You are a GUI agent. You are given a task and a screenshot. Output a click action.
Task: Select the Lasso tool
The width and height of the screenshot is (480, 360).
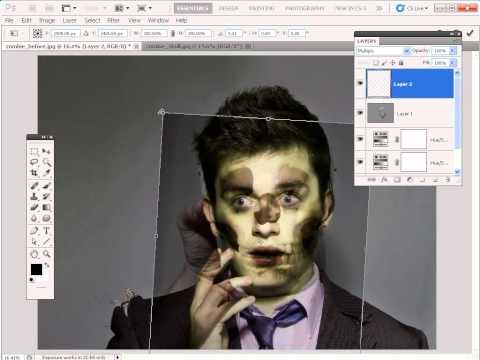34,162
